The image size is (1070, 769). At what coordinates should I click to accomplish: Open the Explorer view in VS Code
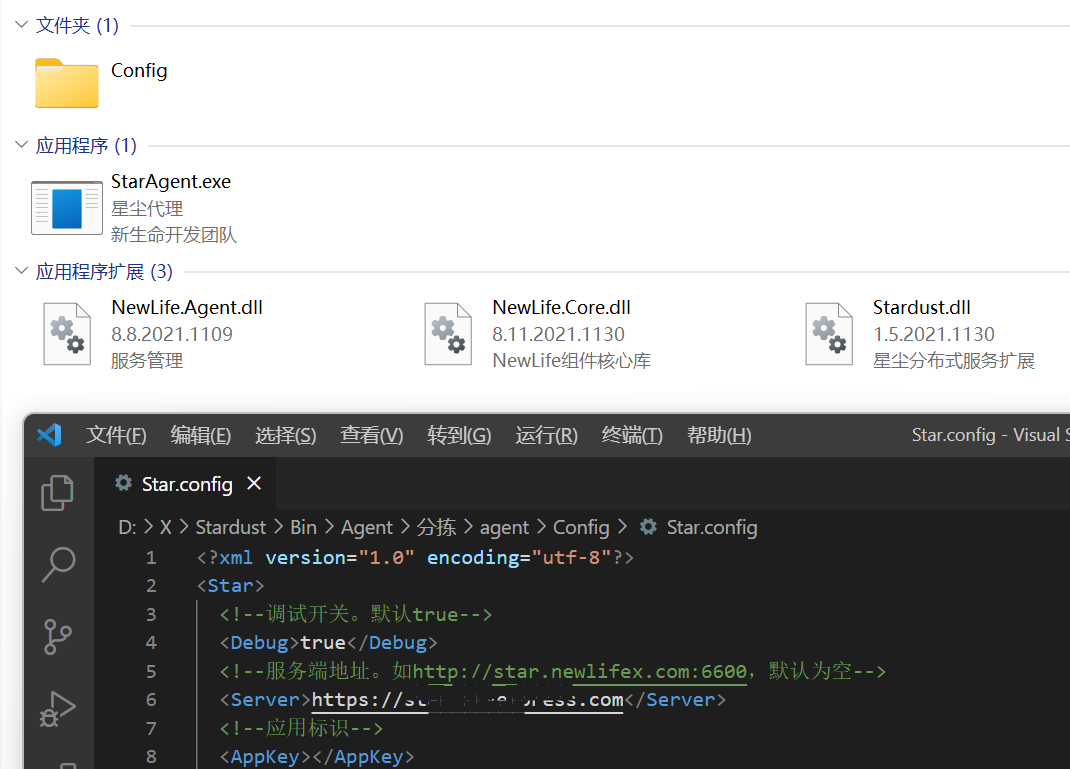[x=57, y=493]
